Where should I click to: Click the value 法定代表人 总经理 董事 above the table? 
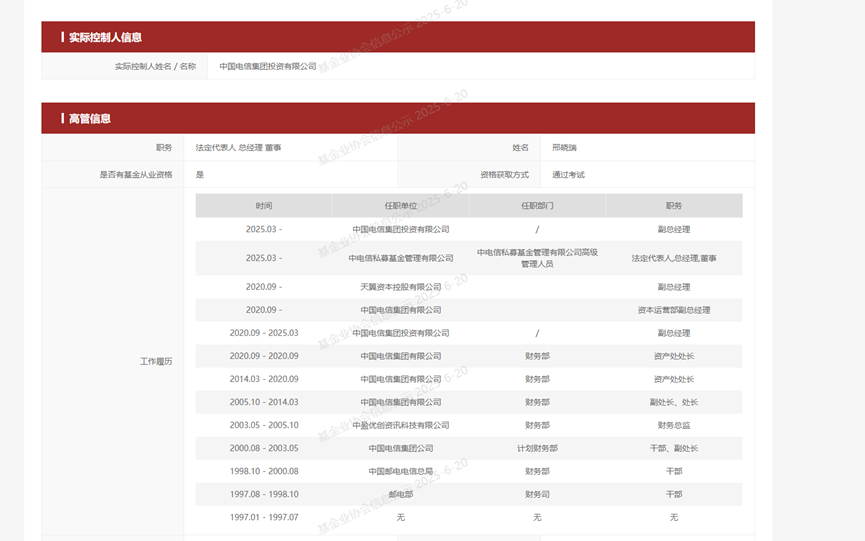[x=238, y=148]
